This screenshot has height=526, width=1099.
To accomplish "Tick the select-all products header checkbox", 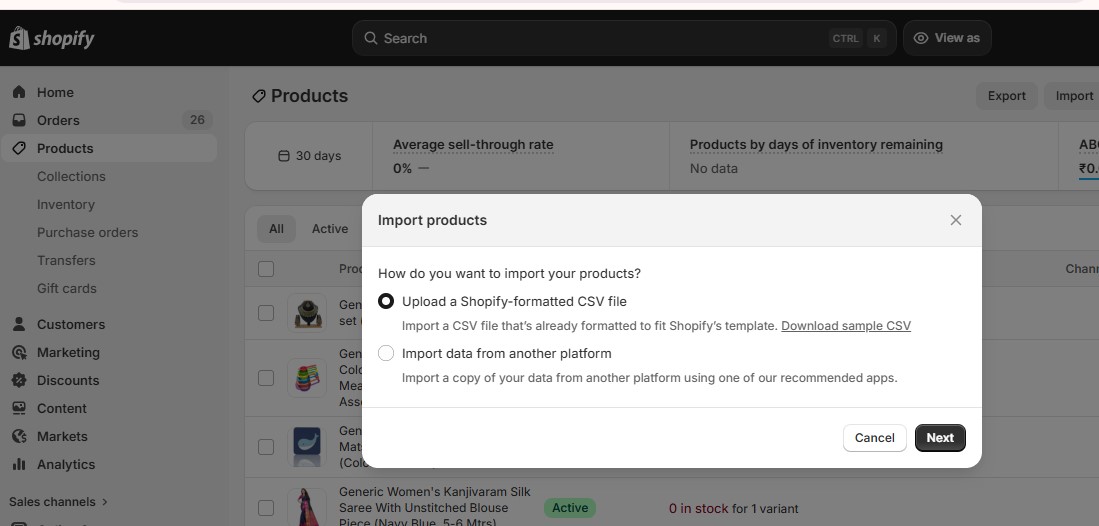I will pyautogui.click(x=266, y=269).
